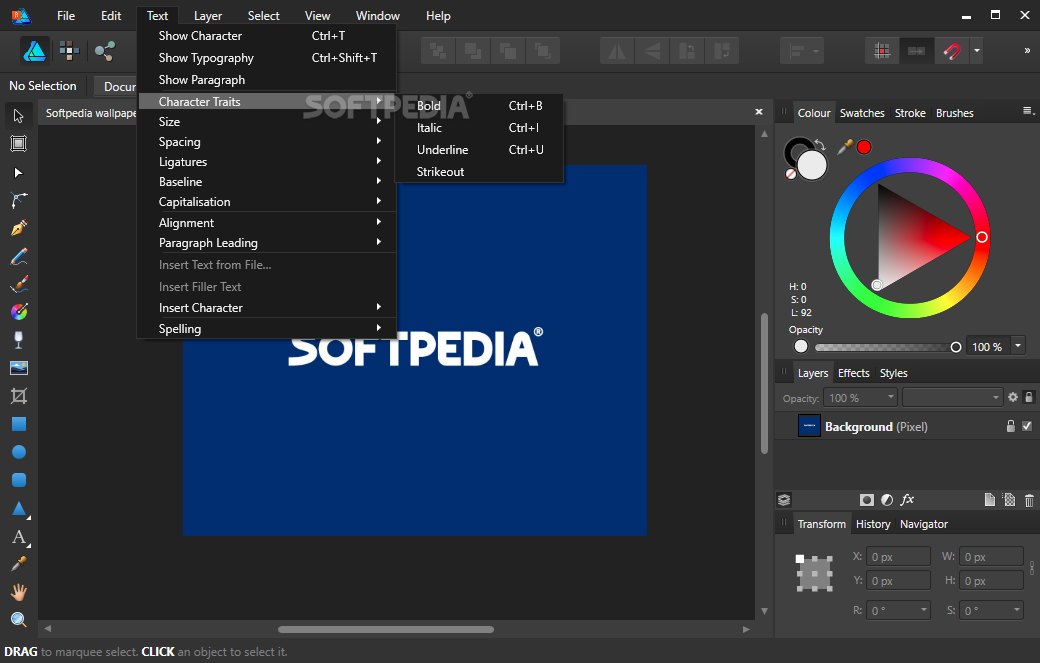Image resolution: width=1040 pixels, height=663 pixels.
Task: Set no fill using the none swatch
Action: (791, 174)
